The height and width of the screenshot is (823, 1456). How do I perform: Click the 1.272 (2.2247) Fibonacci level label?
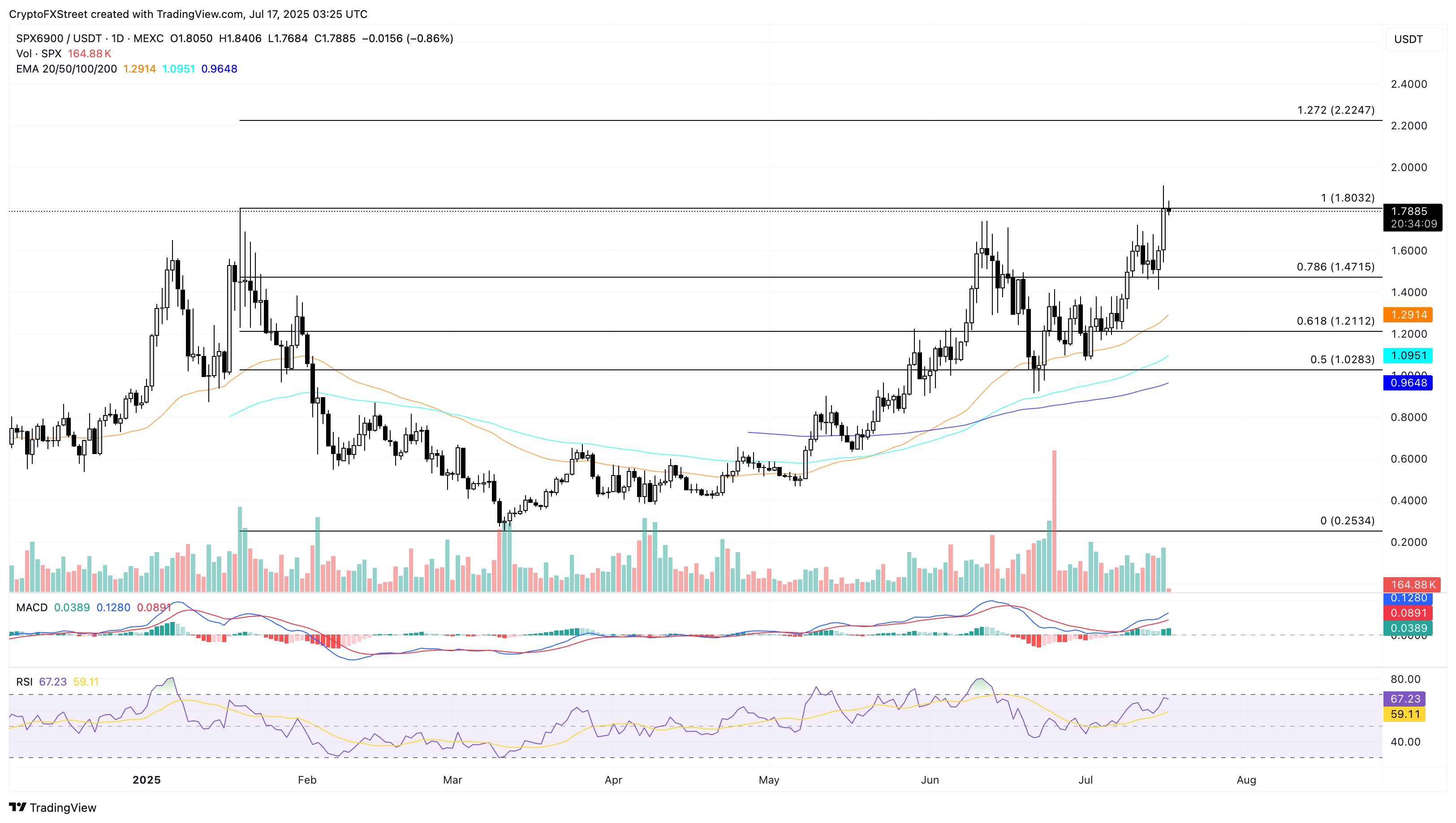(1335, 110)
